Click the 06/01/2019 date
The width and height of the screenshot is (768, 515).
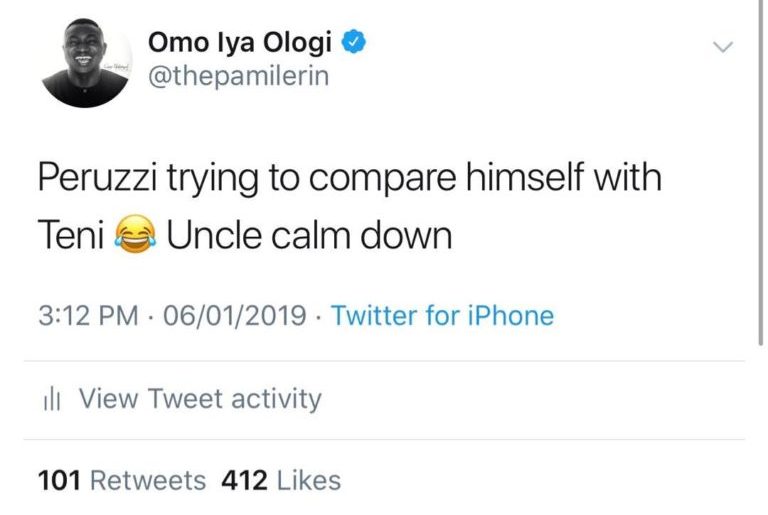pyautogui.click(x=234, y=317)
